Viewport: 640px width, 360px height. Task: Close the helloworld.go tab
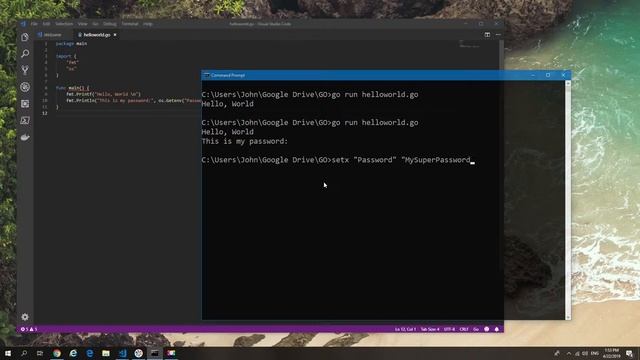(x=115, y=35)
